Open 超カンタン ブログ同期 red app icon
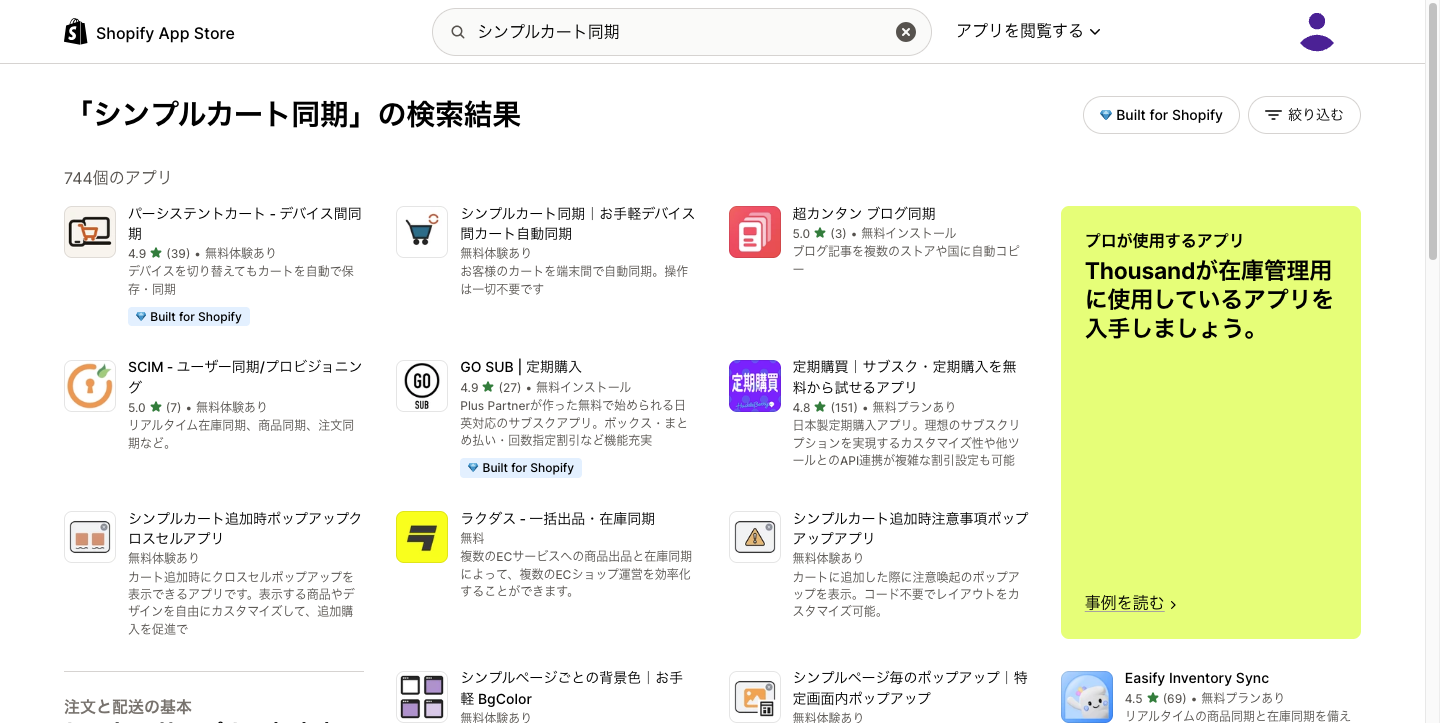The height and width of the screenshot is (723, 1440). 755,232
